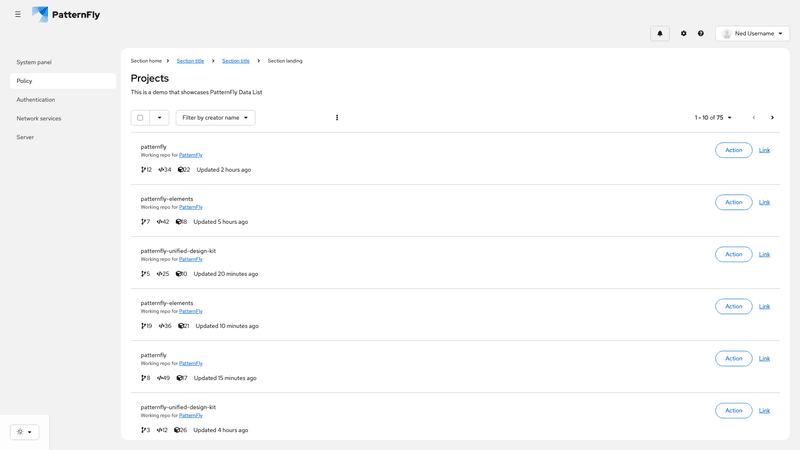This screenshot has height=450, width=800.
Task: Open PatternFly link in Updated 2 hours ago row
Action: click(x=191, y=155)
